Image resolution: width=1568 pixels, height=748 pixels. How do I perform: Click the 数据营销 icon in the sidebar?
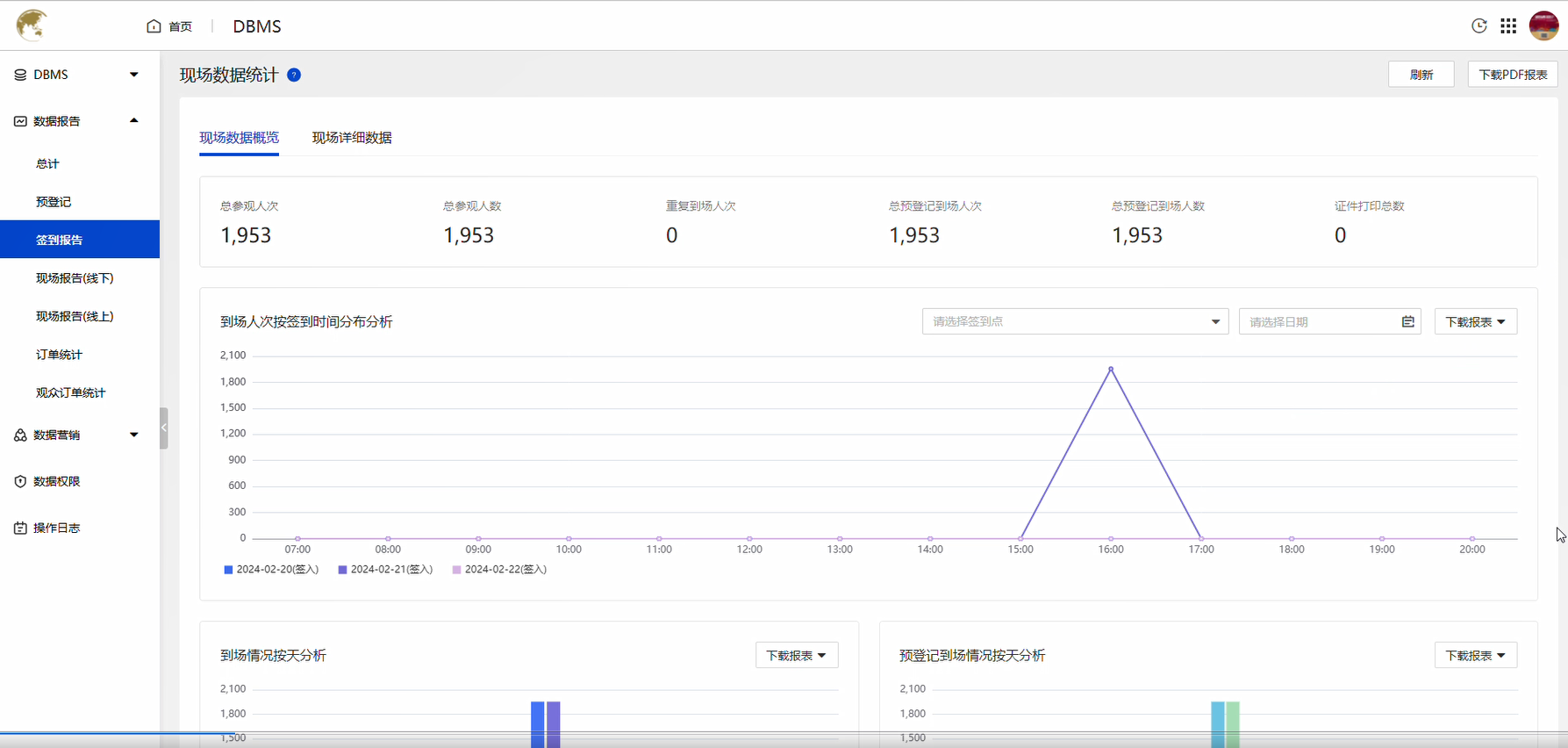pyautogui.click(x=20, y=435)
